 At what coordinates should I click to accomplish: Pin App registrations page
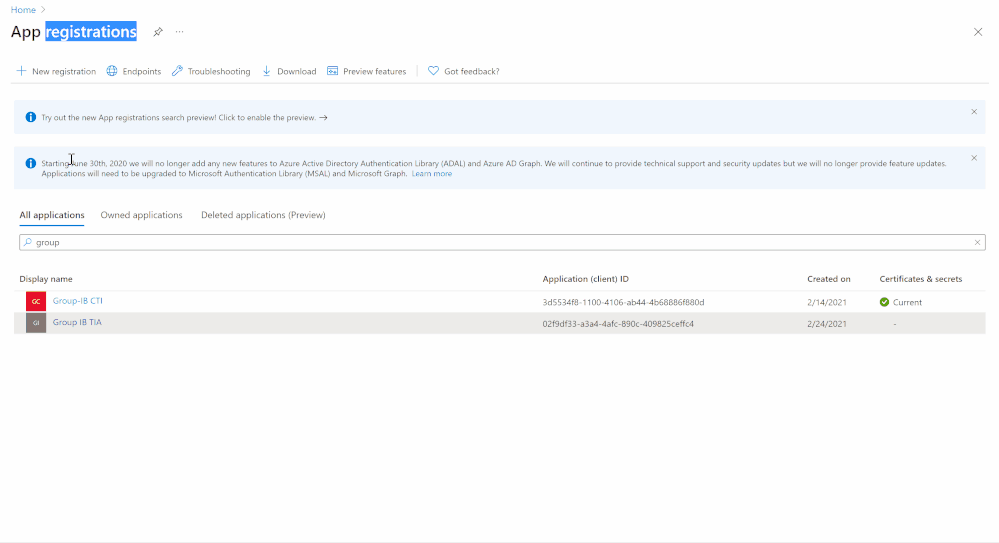[158, 32]
